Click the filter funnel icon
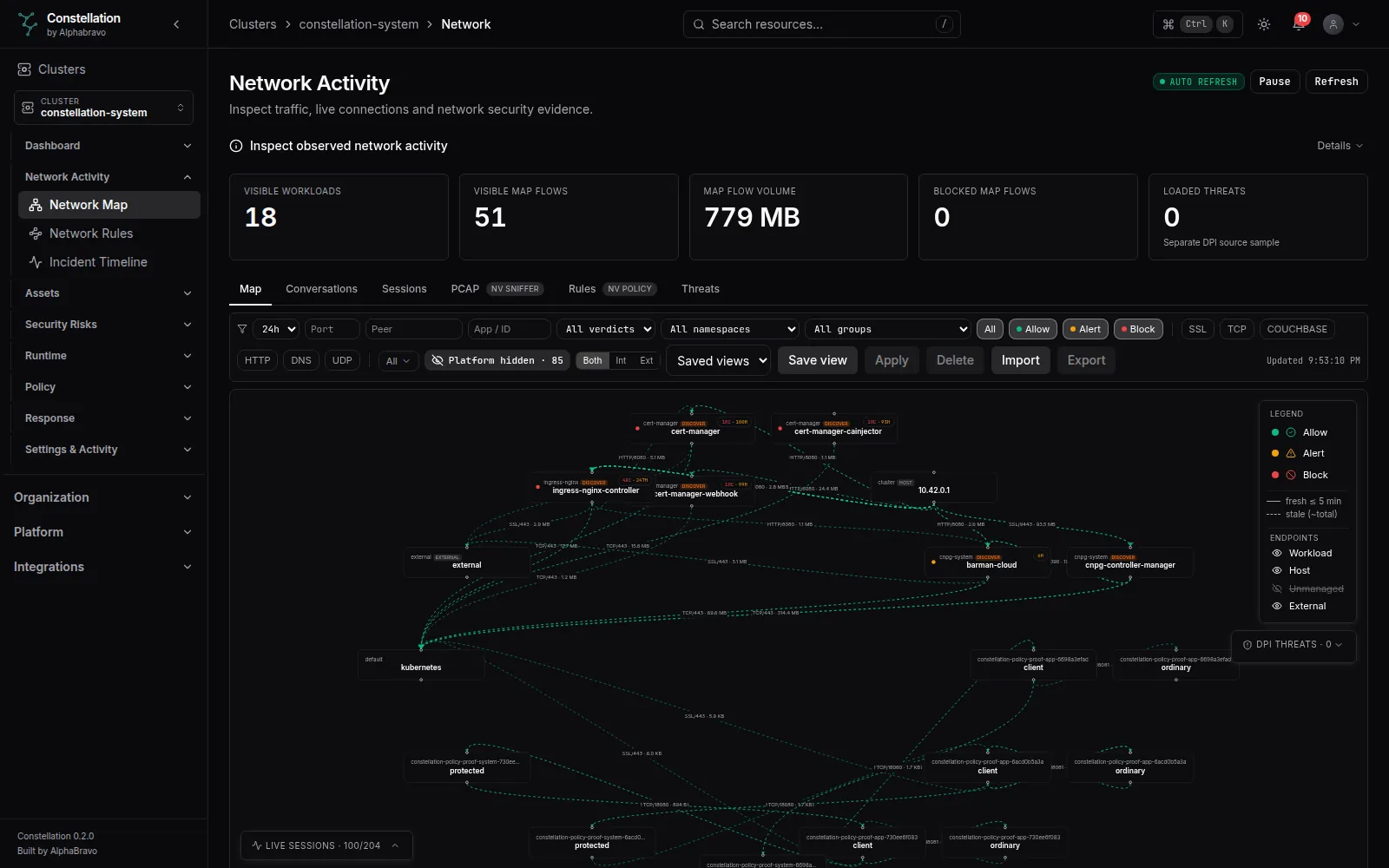The image size is (1389, 868). [x=242, y=329]
